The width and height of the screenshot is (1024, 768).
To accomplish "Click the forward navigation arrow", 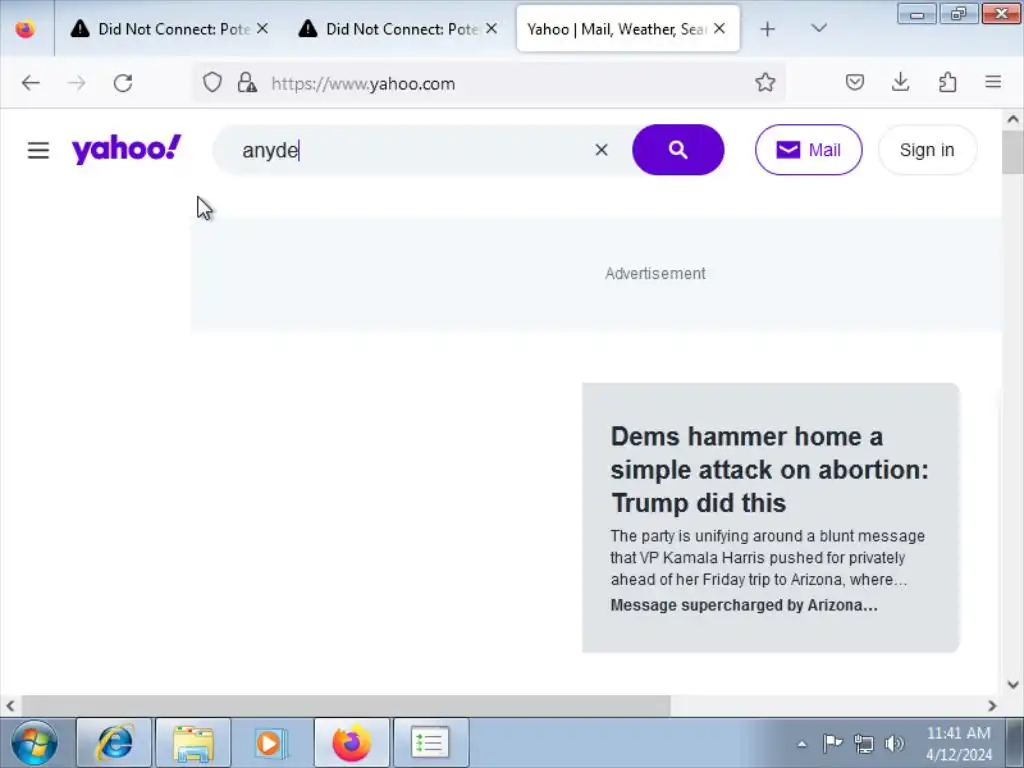I will pos(77,83).
